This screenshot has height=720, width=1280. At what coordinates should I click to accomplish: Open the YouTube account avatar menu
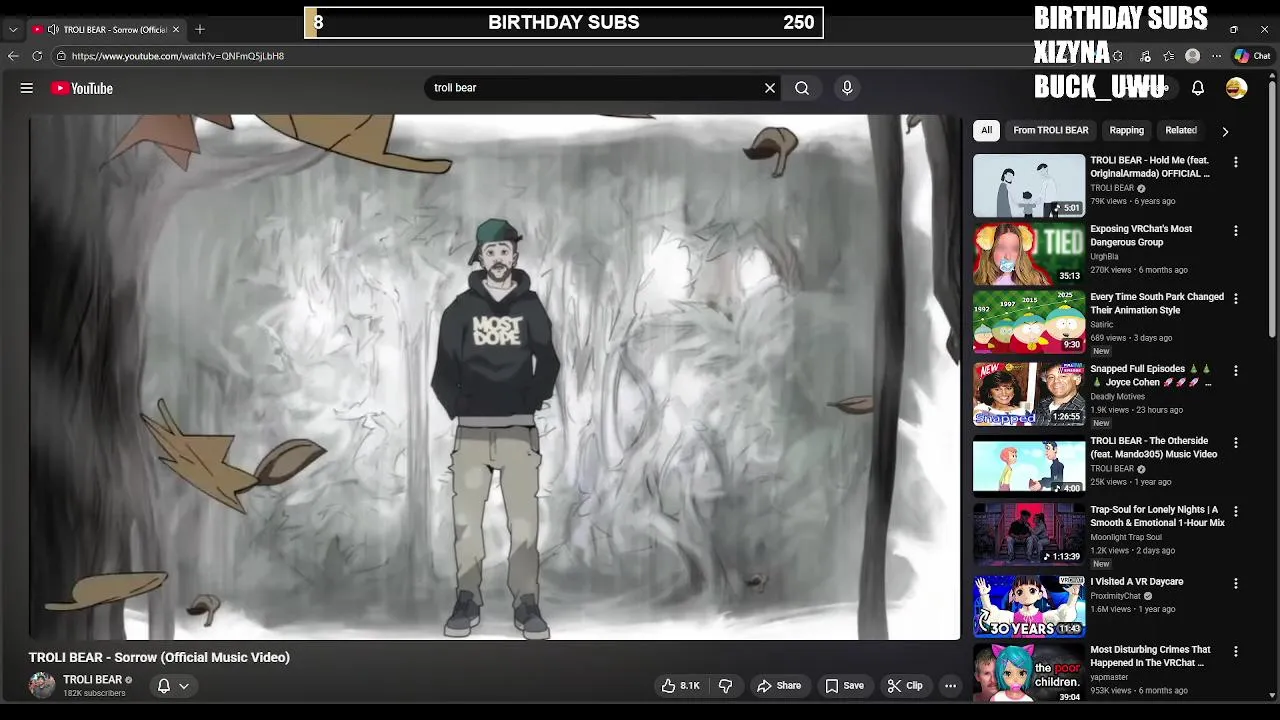[x=1237, y=88]
